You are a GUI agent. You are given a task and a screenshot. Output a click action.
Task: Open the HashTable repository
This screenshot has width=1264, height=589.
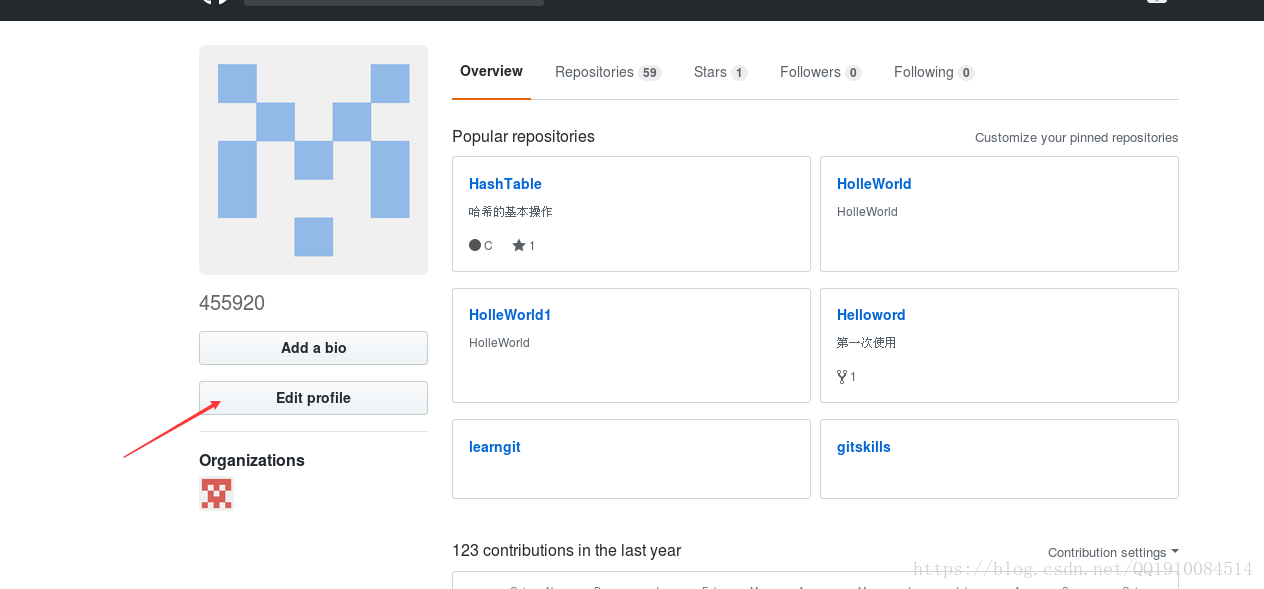[505, 184]
